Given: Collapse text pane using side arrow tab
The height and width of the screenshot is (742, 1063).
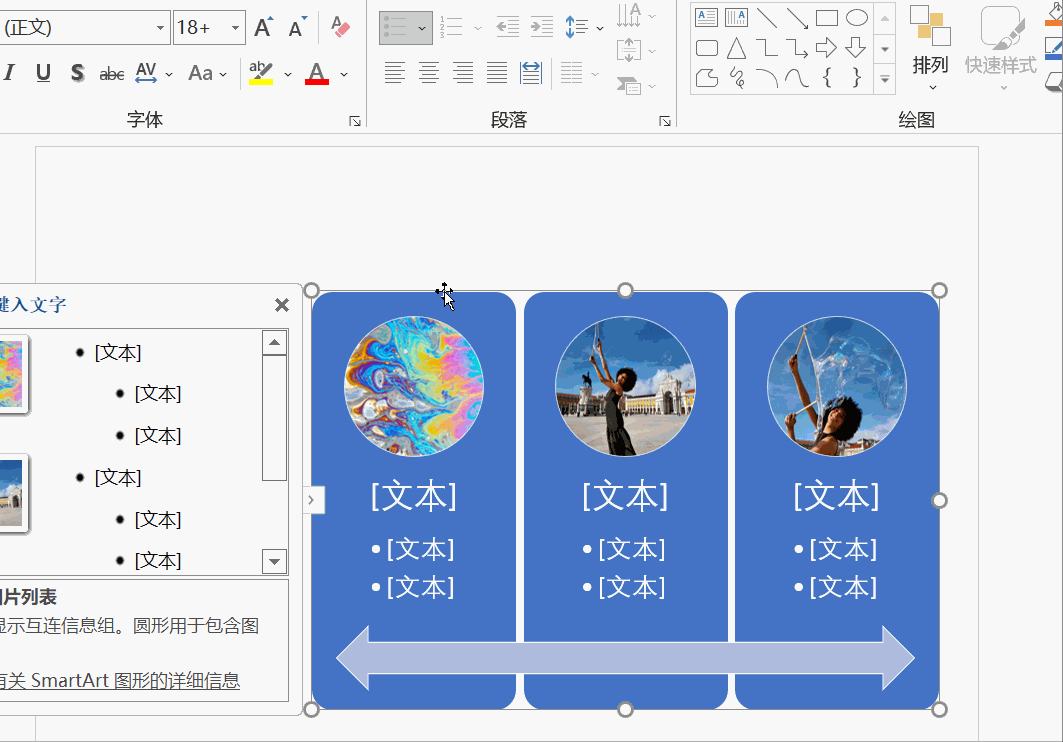Looking at the screenshot, I should click(312, 500).
